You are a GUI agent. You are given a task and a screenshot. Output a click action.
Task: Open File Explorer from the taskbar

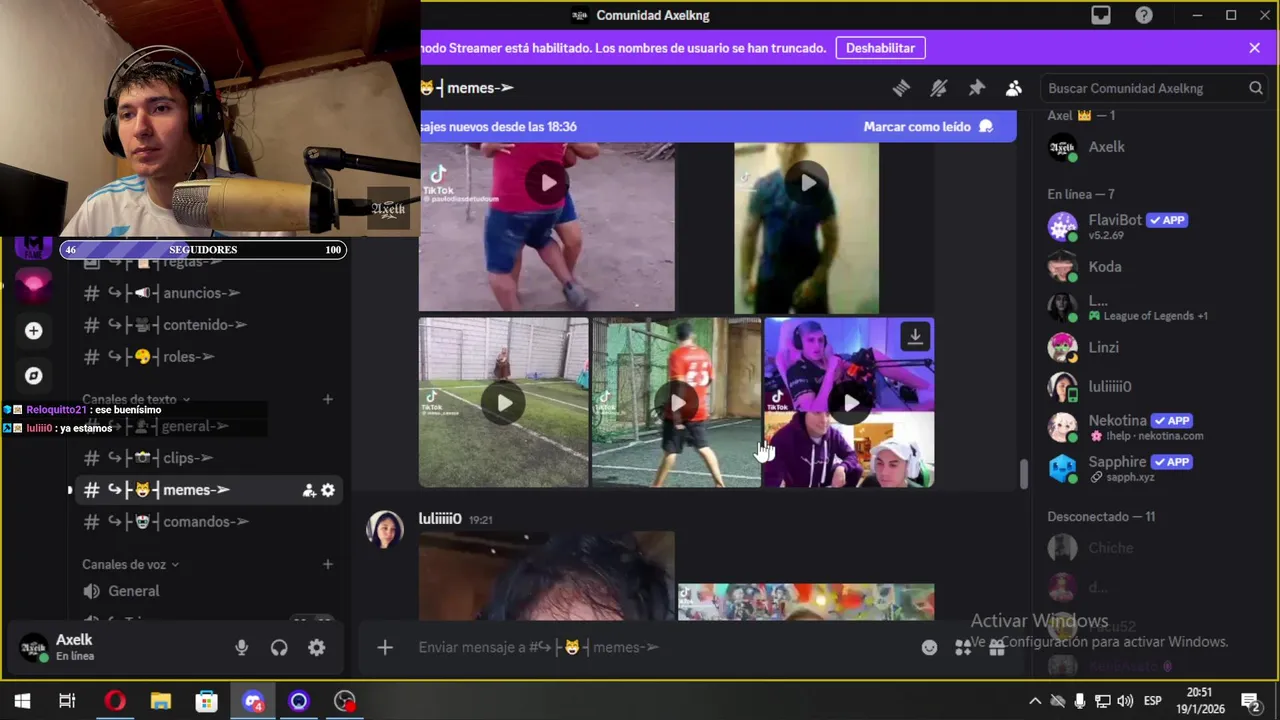point(161,701)
